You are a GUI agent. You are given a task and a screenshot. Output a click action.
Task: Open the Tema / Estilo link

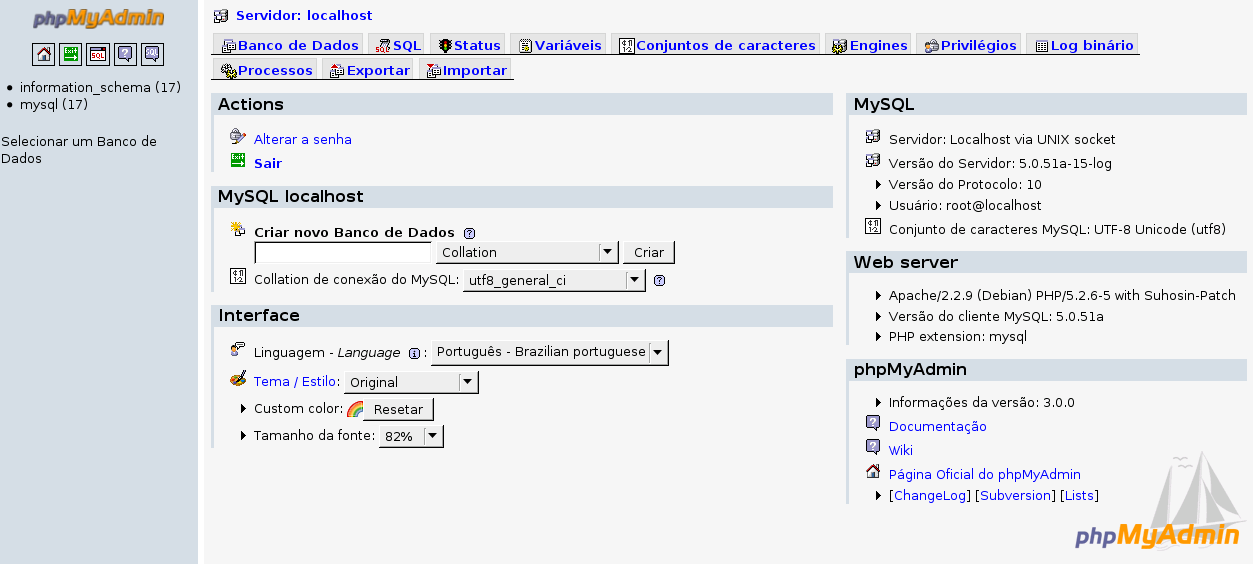(x=295, y=381)
